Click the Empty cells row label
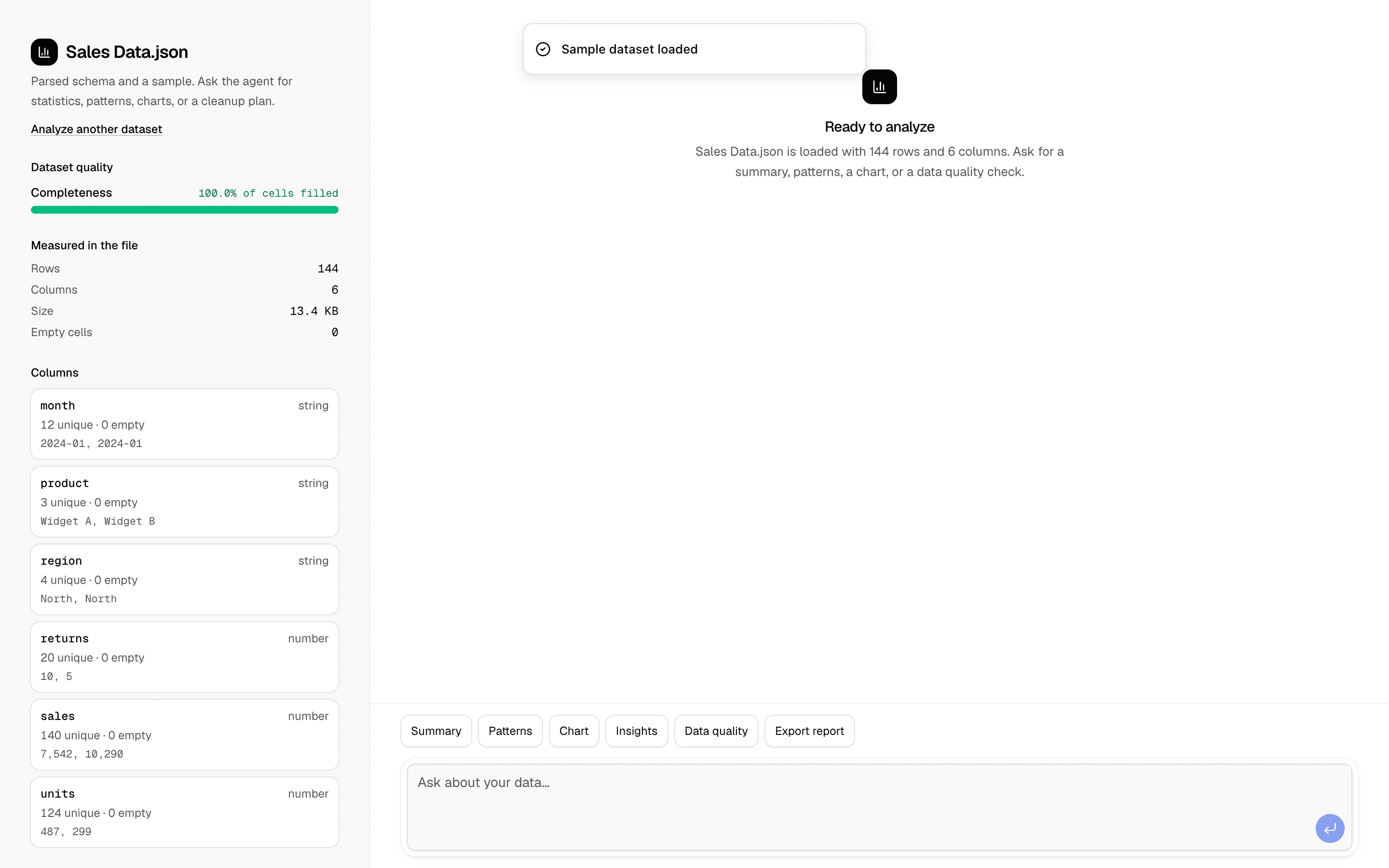Screen dimensions: 1389x868 point(61,332)
